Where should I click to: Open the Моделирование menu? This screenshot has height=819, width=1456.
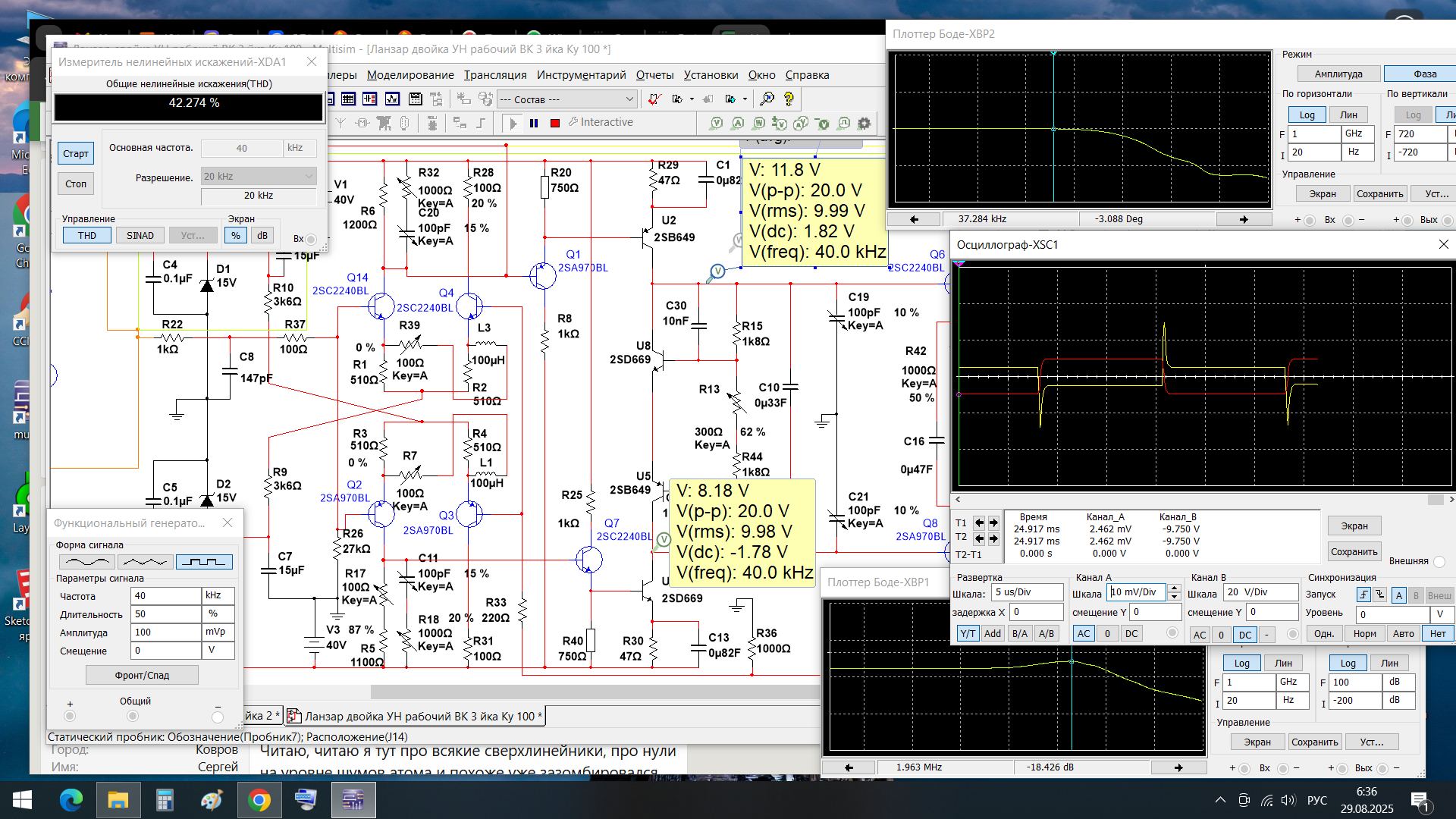pos(410,75)
